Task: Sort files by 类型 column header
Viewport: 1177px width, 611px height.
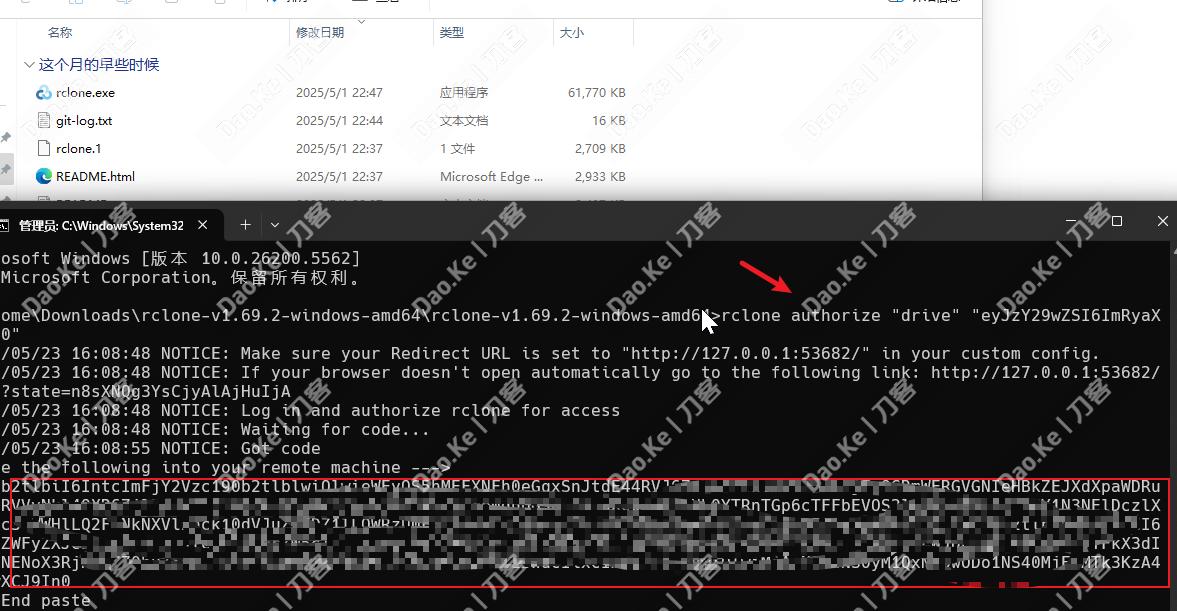Action: pyautogui.click(x=452, y=33)
